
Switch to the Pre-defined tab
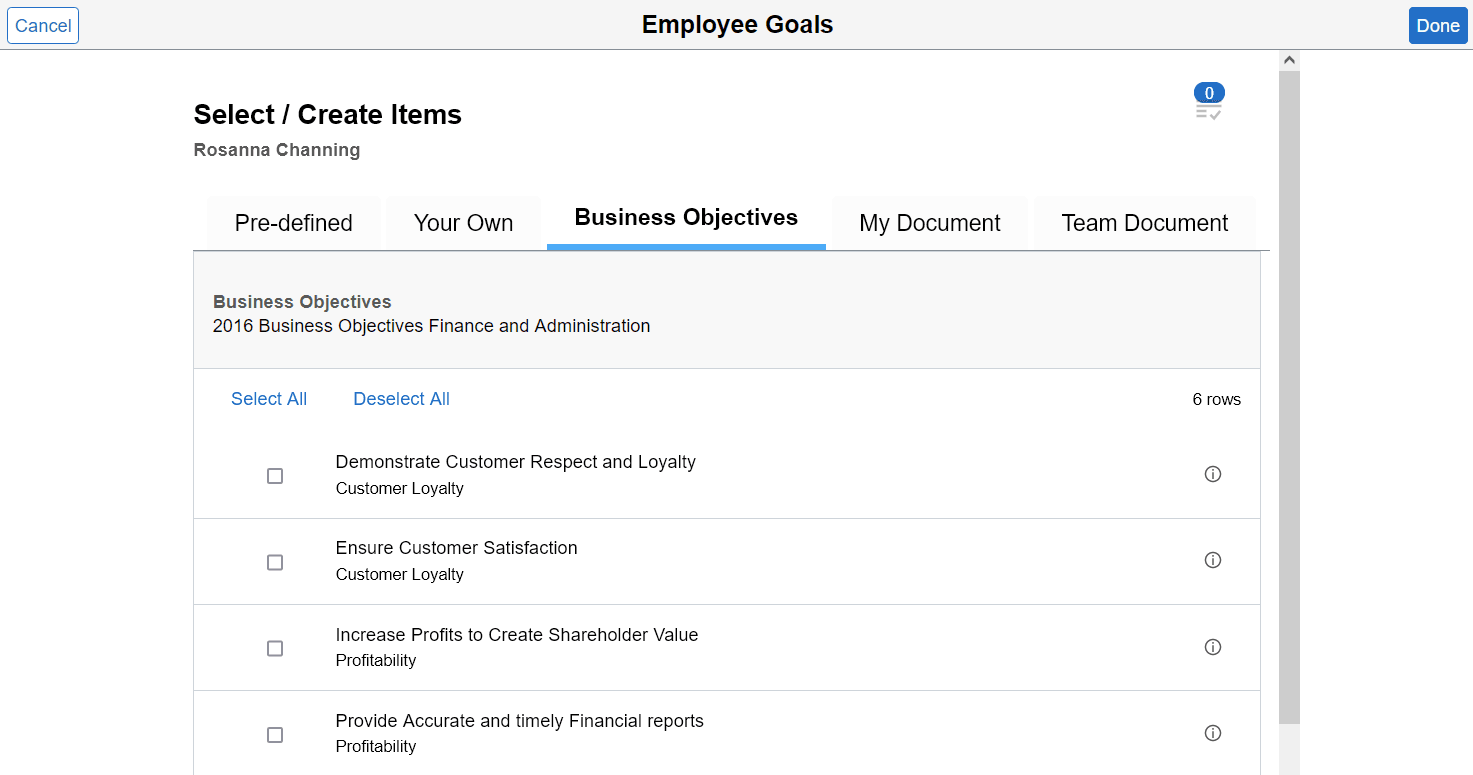coord(293,222)
